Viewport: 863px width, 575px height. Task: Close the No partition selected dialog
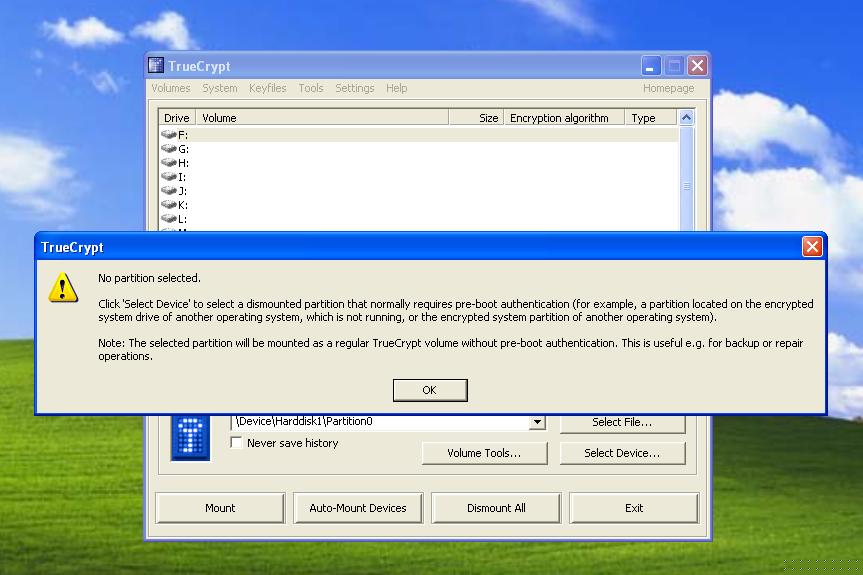click(x=812, y=247)
